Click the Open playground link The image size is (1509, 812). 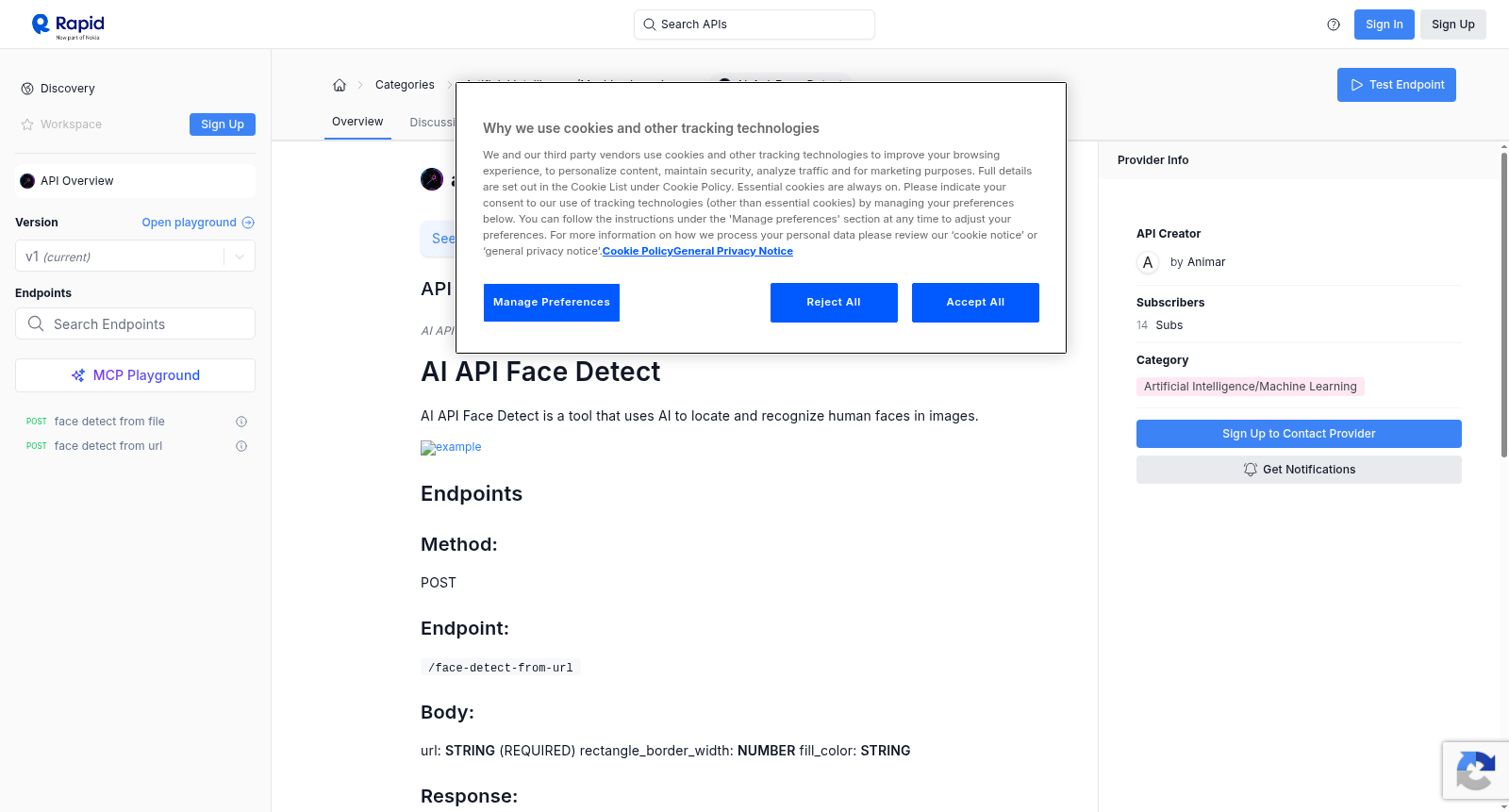tap(198, 223)
